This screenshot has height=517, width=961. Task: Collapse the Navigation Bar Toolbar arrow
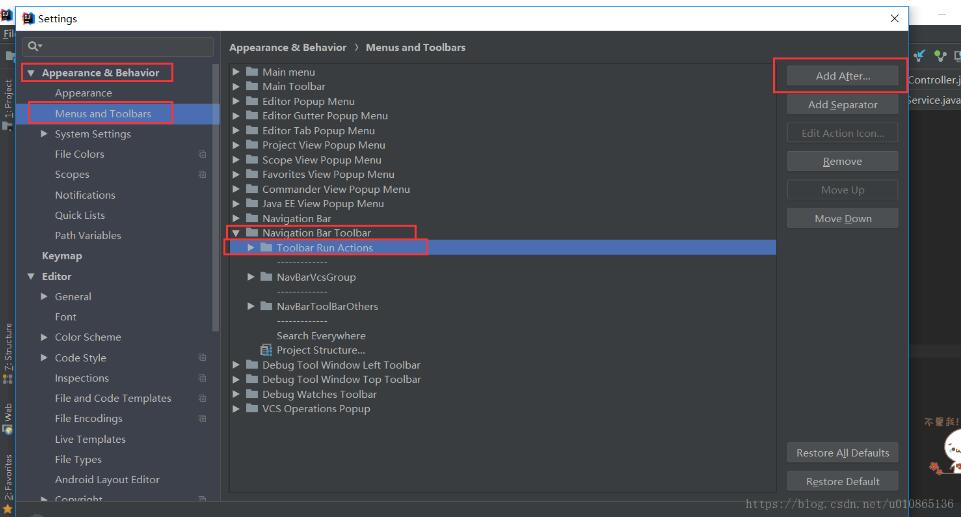click(x=236, y=233)
